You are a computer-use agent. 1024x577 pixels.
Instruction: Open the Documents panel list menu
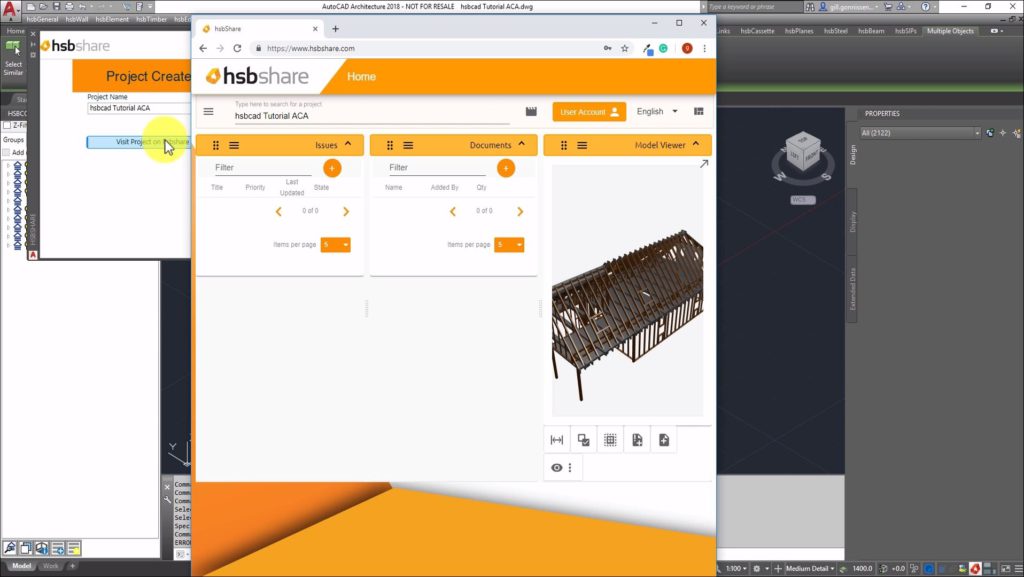[408, 145]
